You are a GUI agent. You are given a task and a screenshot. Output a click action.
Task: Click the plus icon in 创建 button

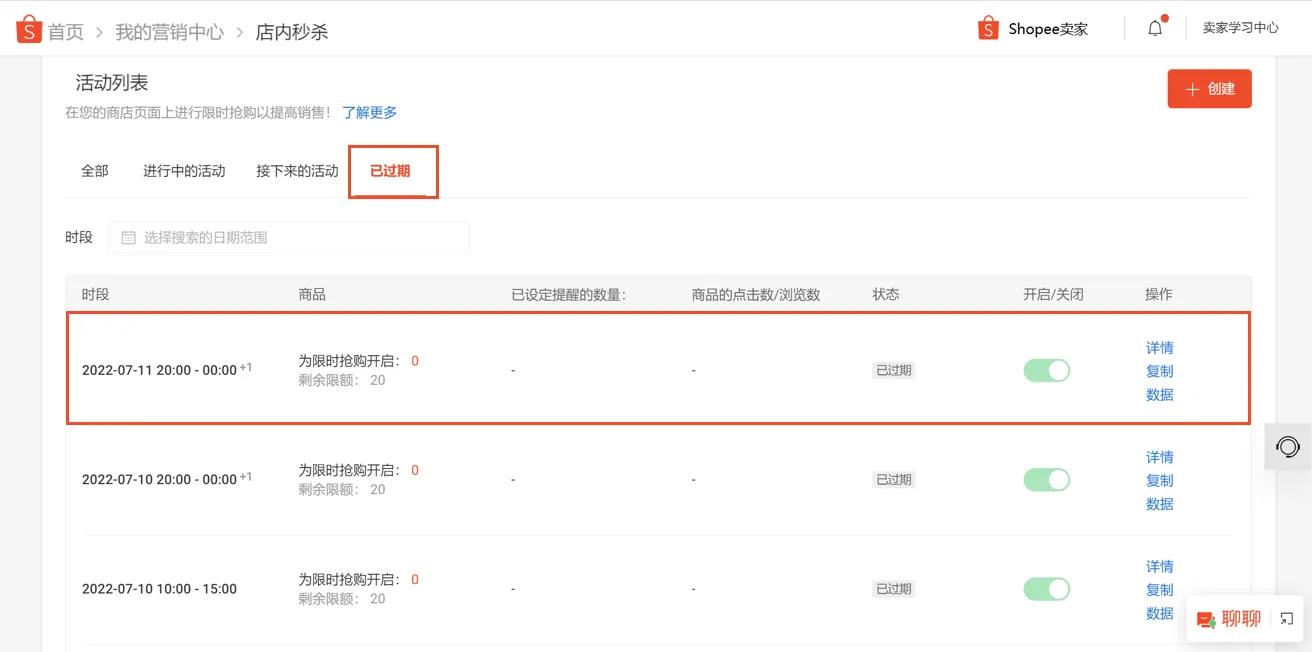(1191, 88)
